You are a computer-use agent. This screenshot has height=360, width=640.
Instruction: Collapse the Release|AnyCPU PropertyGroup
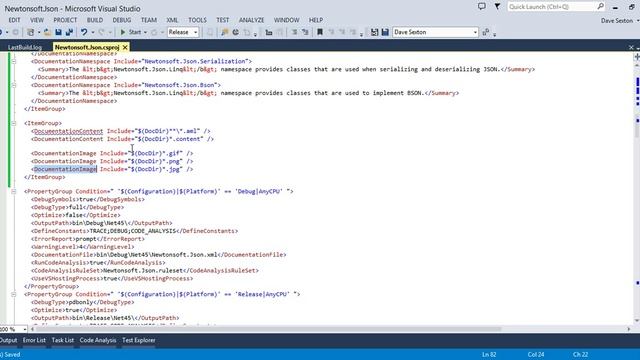13,294
